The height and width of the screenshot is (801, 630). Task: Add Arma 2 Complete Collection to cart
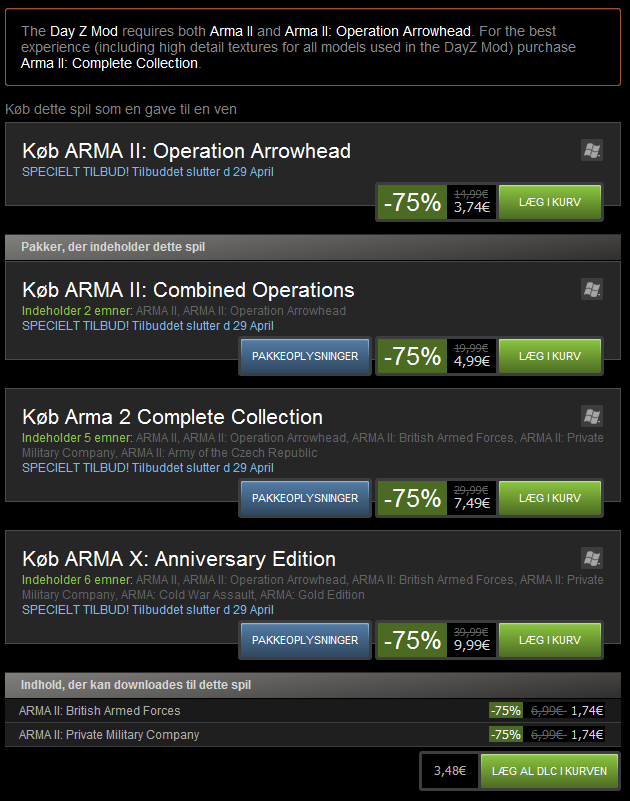[550, 498]
